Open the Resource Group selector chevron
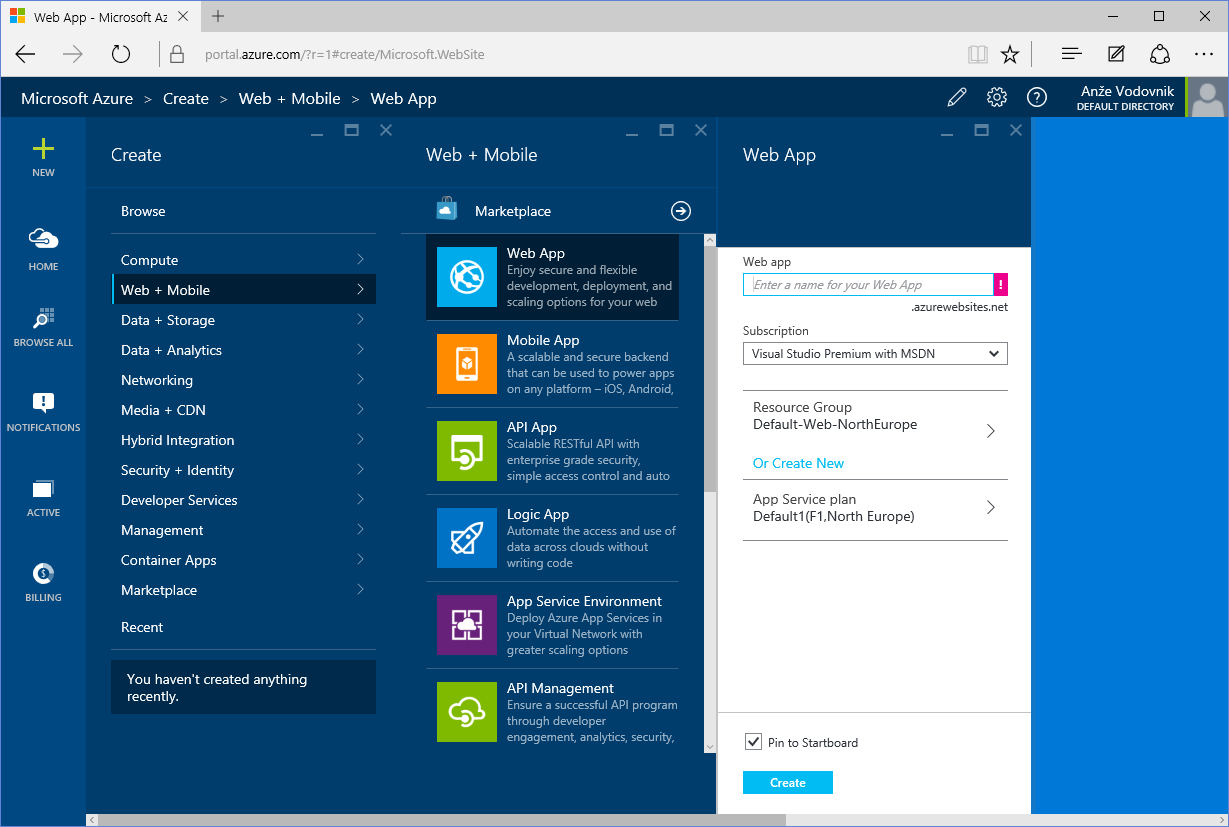This screenshot has width=1229, height=827. 991,431
